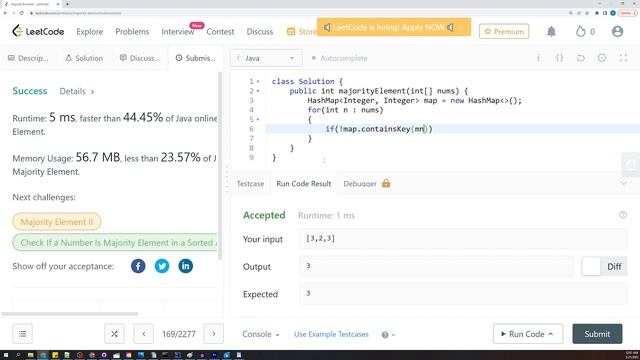Open testcase help question icon
This screenshot has height=360, width=640.
tap(385, 335)
